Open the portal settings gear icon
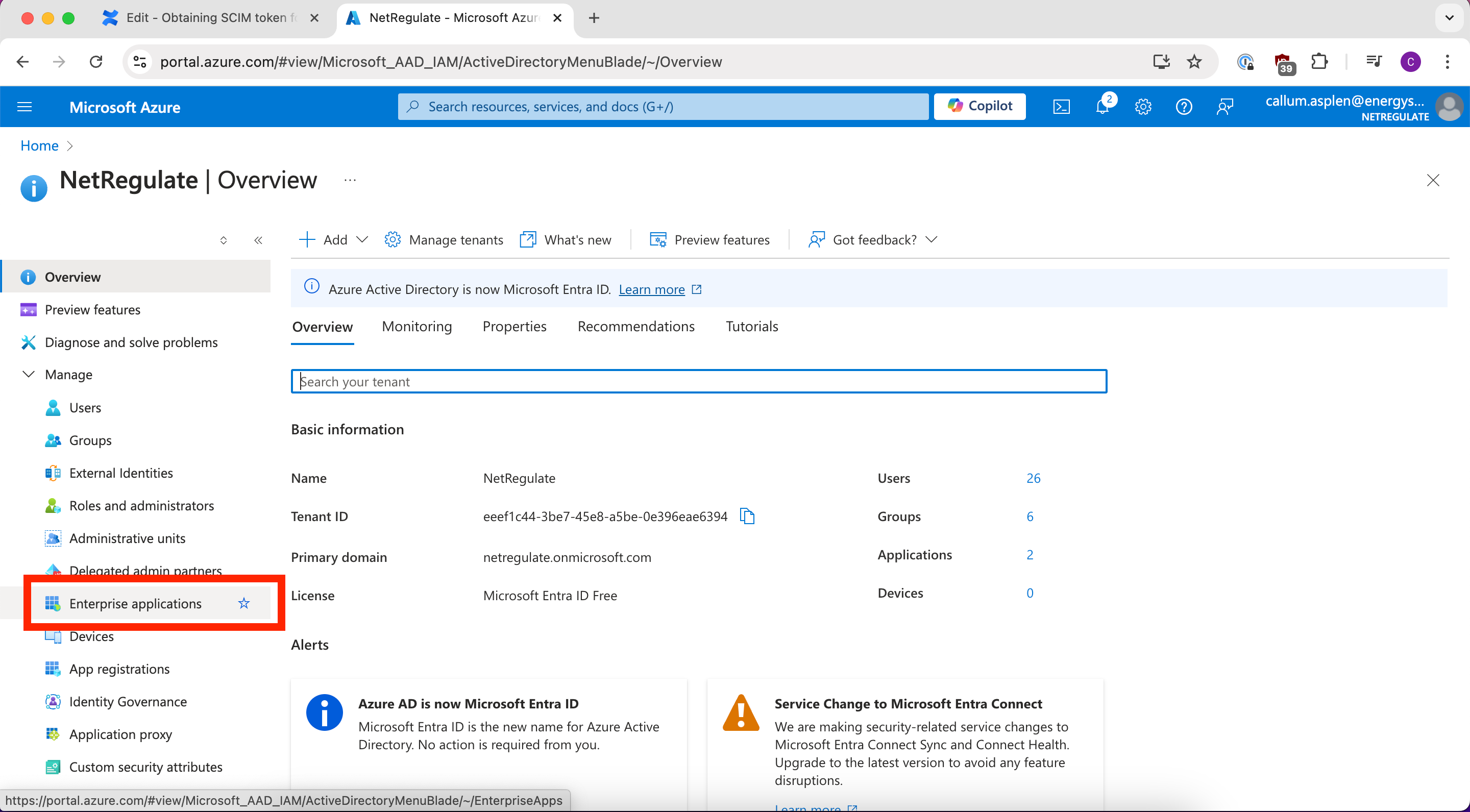Viewport: 1470px width, 812px height. (1142, 107)
